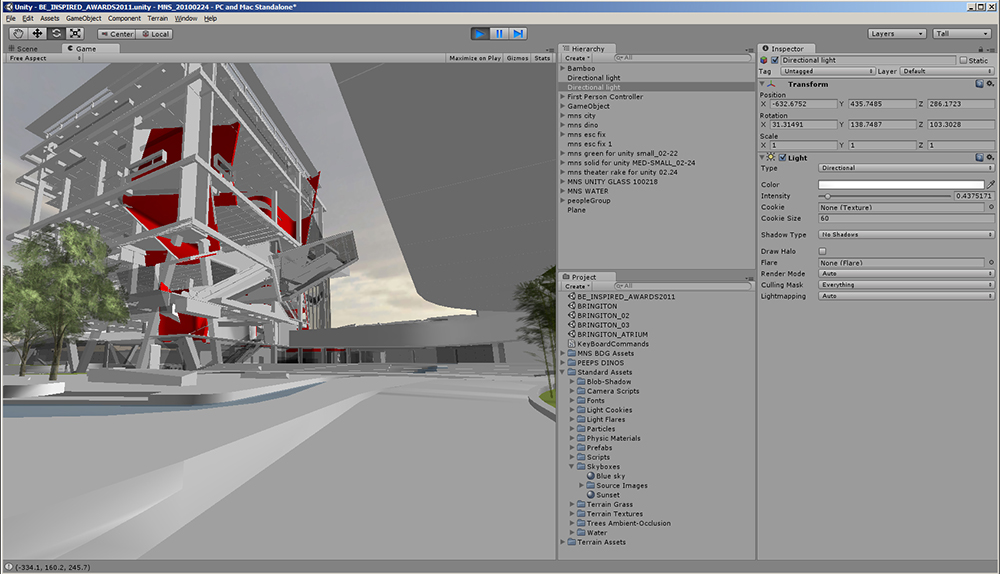The width and height of the screenshot is (1000, 574).
Task: Click the Step frame button
Action: pos(518,33)
